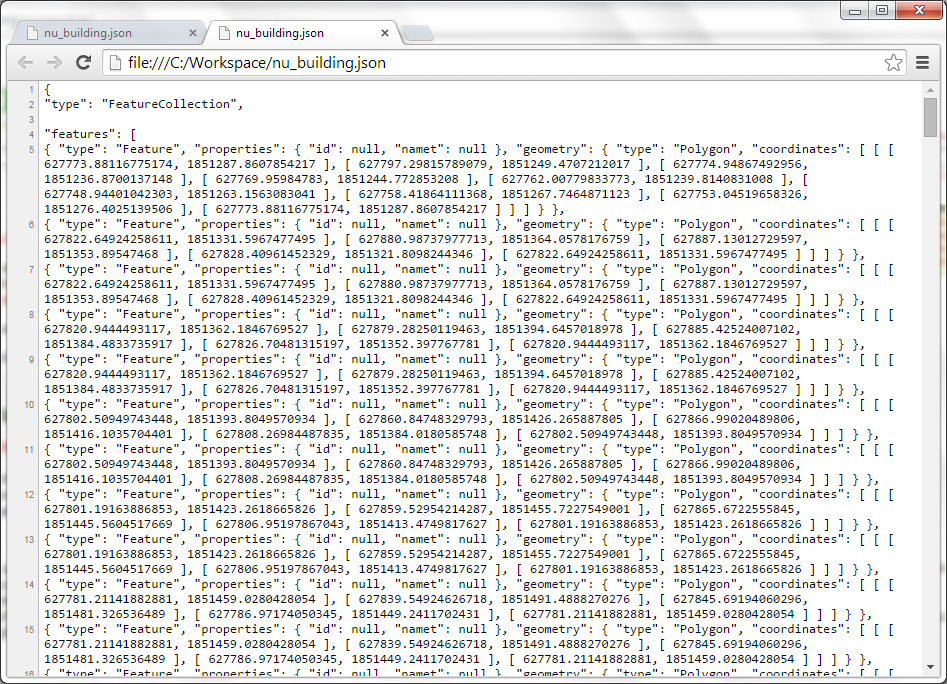Click the value 627762.00779833773
Image resolution: width=947 pixels, height=684 pixels.
[565, 179]
